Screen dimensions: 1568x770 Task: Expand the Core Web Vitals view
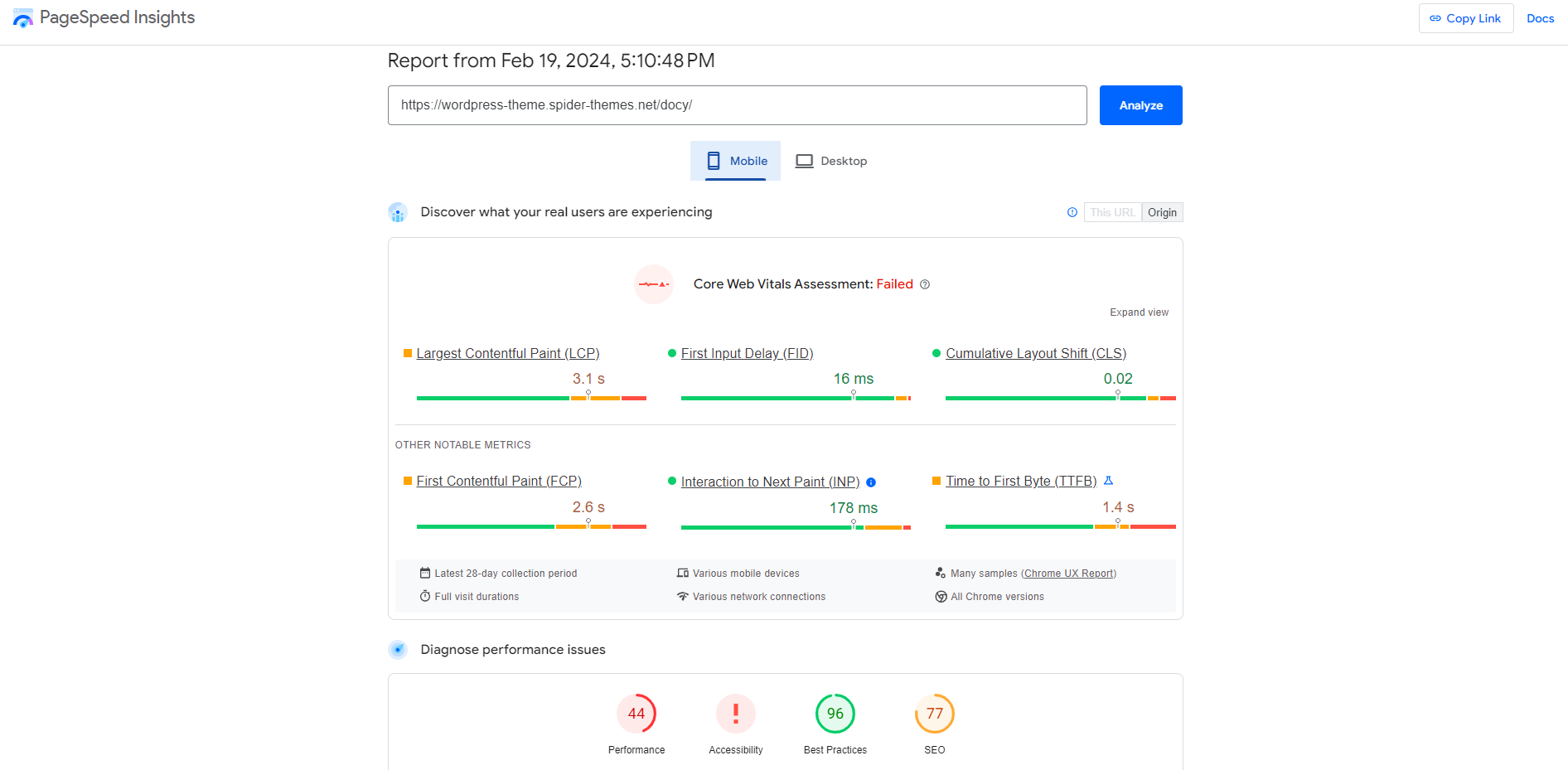coord(1139,312)
